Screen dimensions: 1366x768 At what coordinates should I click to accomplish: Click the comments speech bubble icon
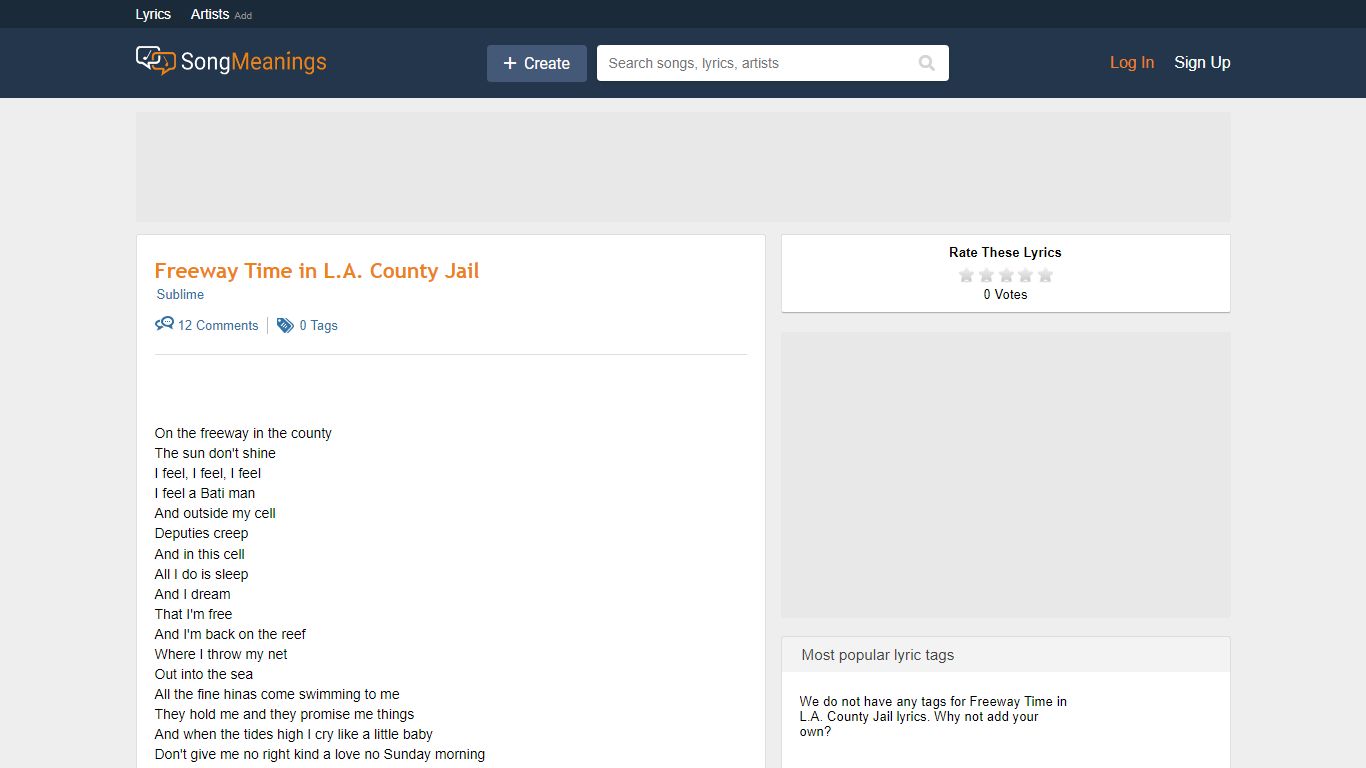click(164, 324)
